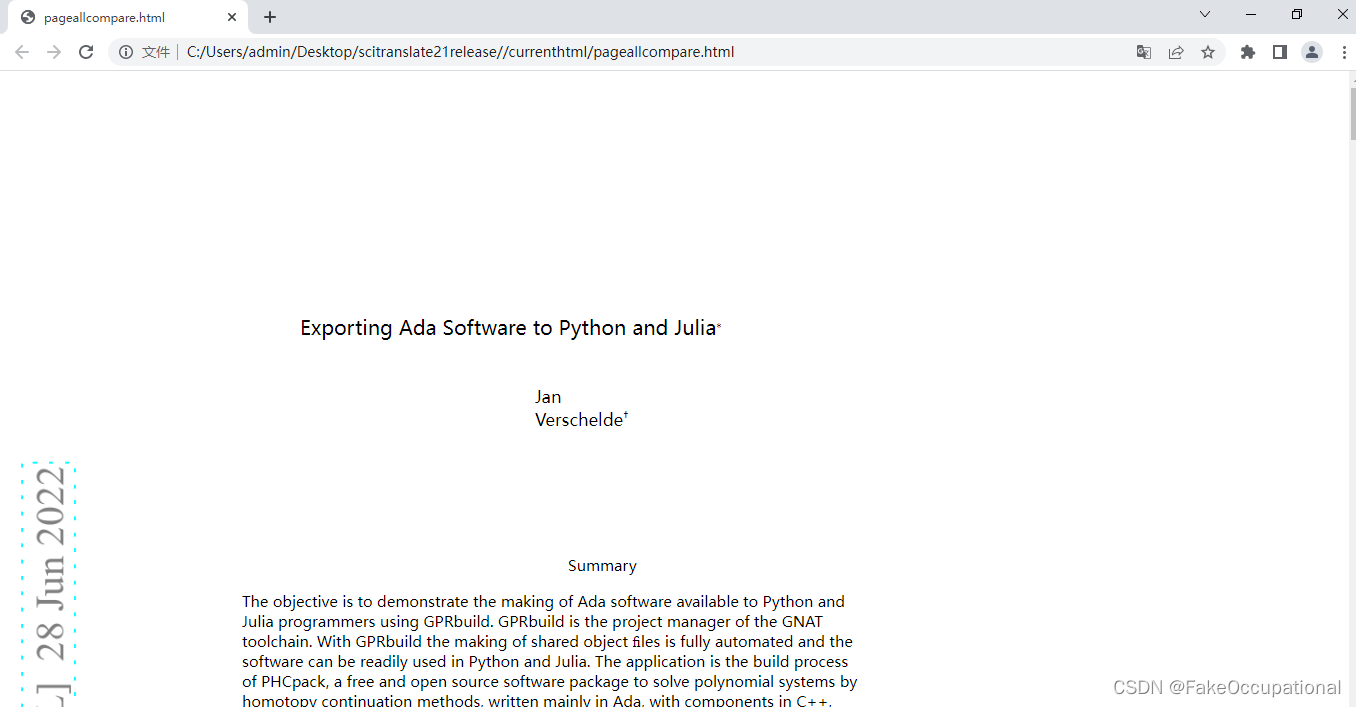Click the author first name 'Jan'
Viewport: 1356px width, 707px height.
pos(548,397)
